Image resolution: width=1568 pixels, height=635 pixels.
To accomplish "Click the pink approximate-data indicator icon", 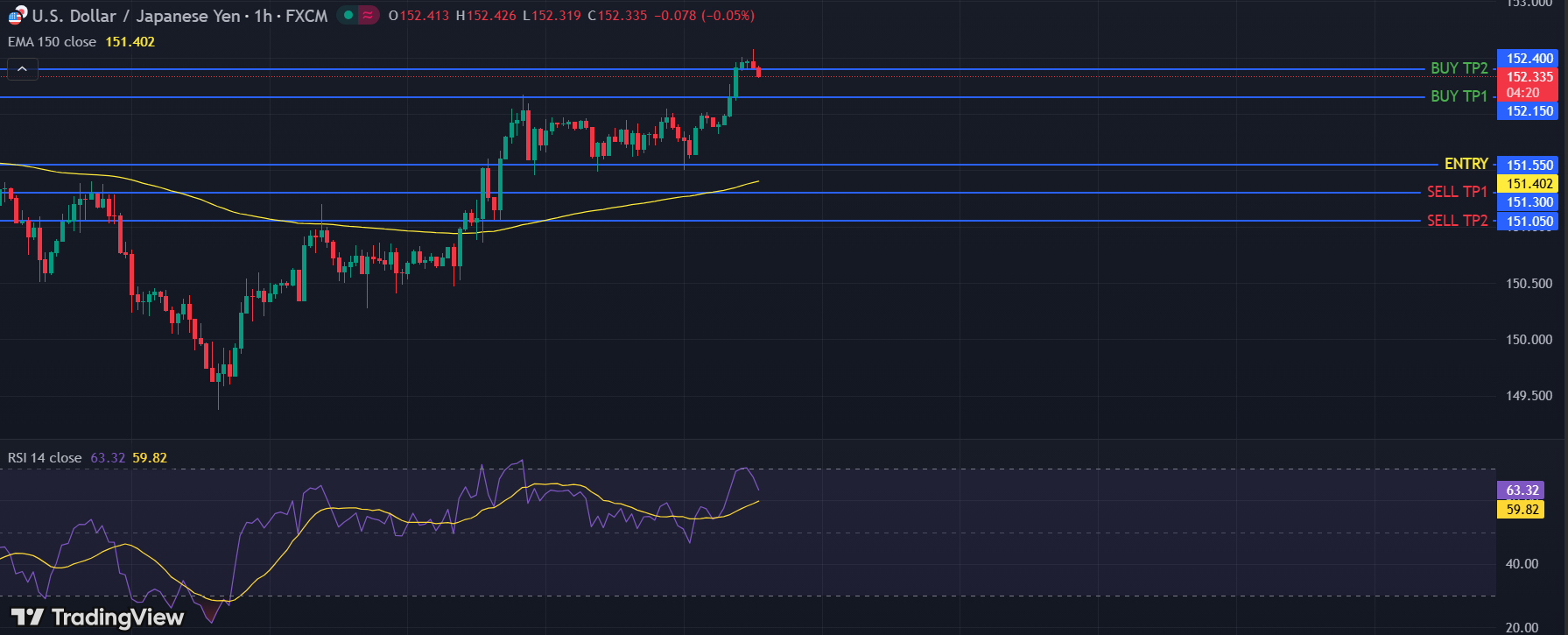I will tap(368, 15).
